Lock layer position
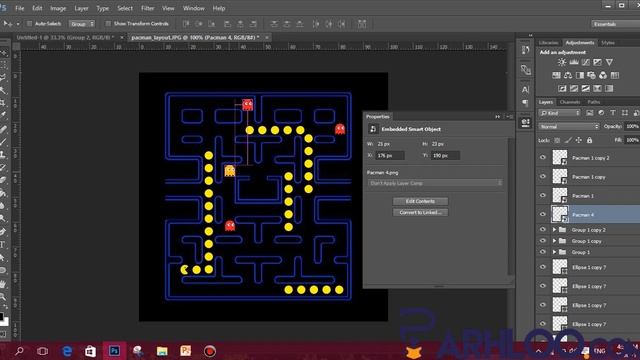The width and height of the screenshot is (640, 360). pyautogui.click(x=578, y=140)
